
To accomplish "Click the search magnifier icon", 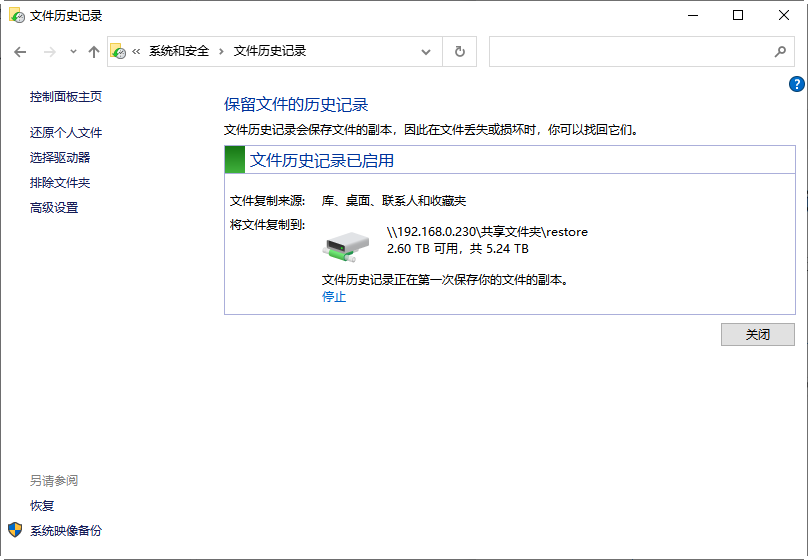I will click(x=780, y=52).
